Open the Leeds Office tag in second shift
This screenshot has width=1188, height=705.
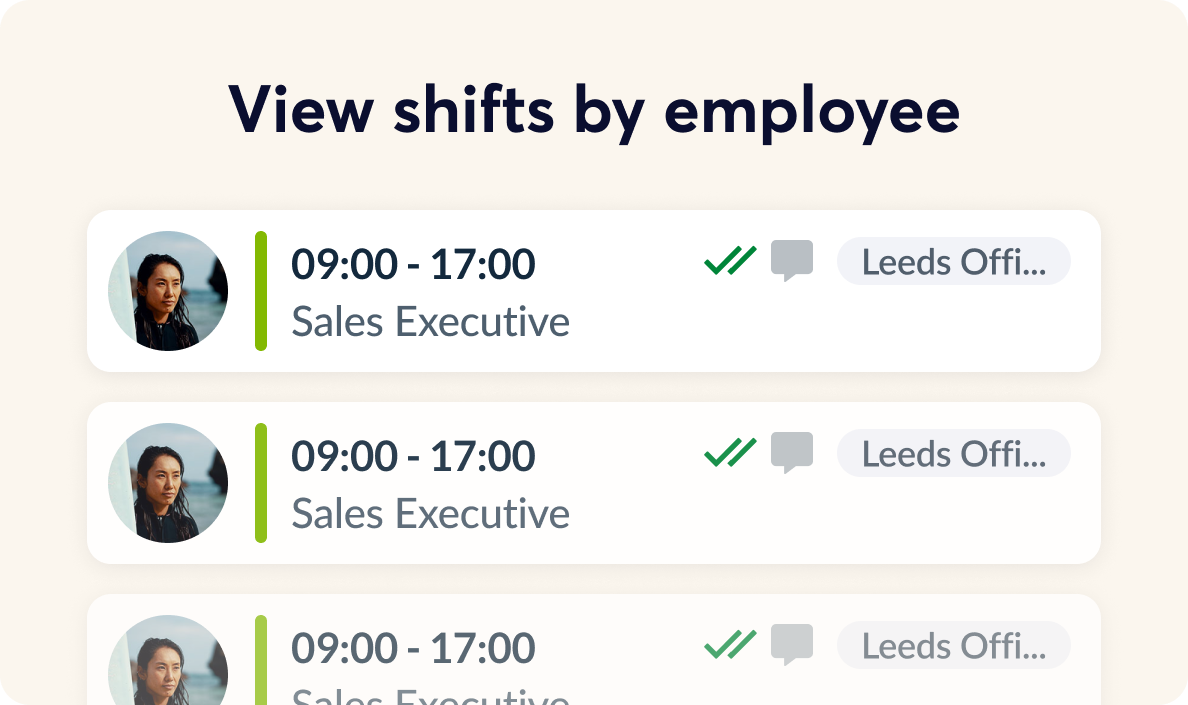pyautogui.click(x=953, y=454)
